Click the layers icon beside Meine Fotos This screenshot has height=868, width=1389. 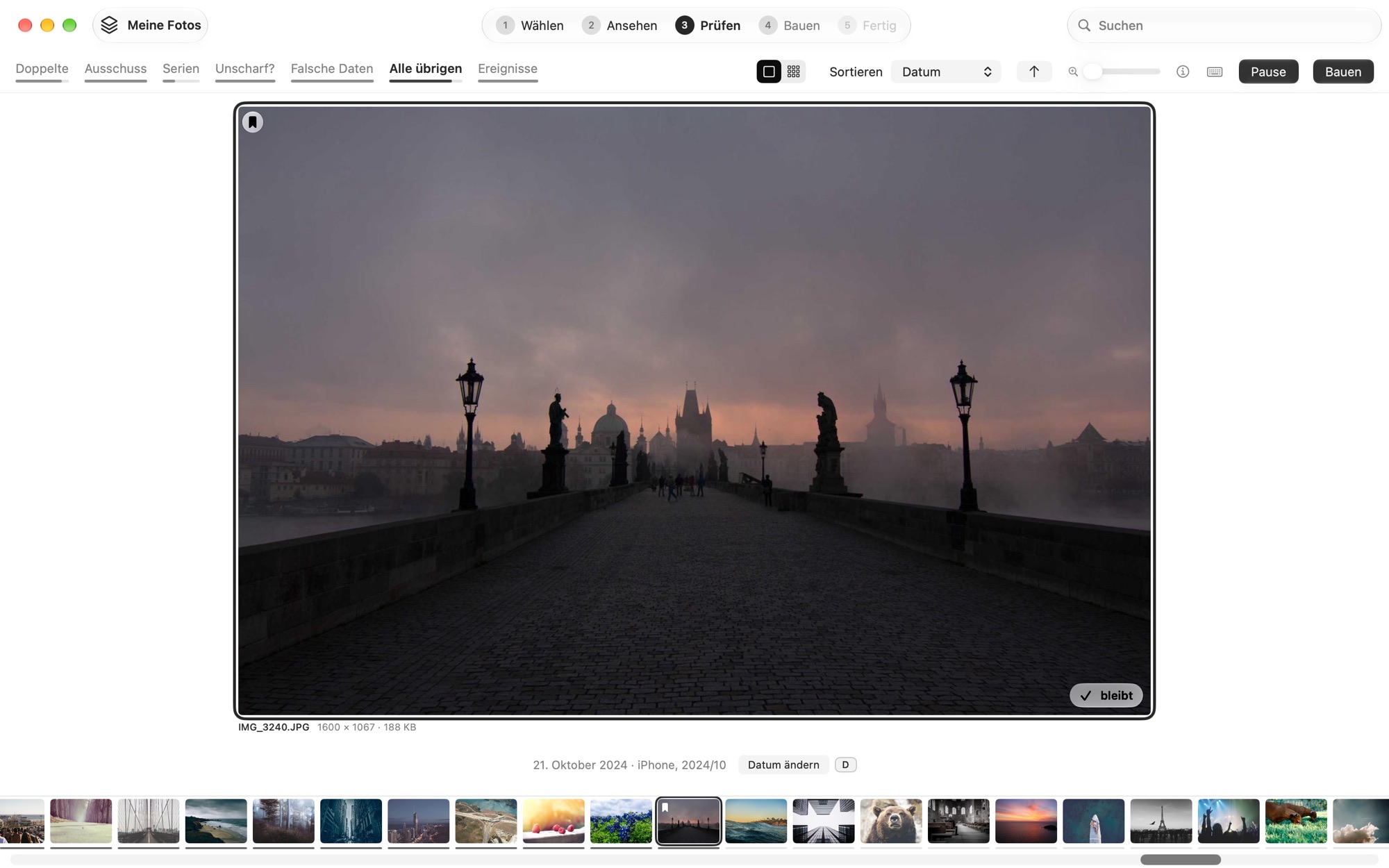[109, 25]
